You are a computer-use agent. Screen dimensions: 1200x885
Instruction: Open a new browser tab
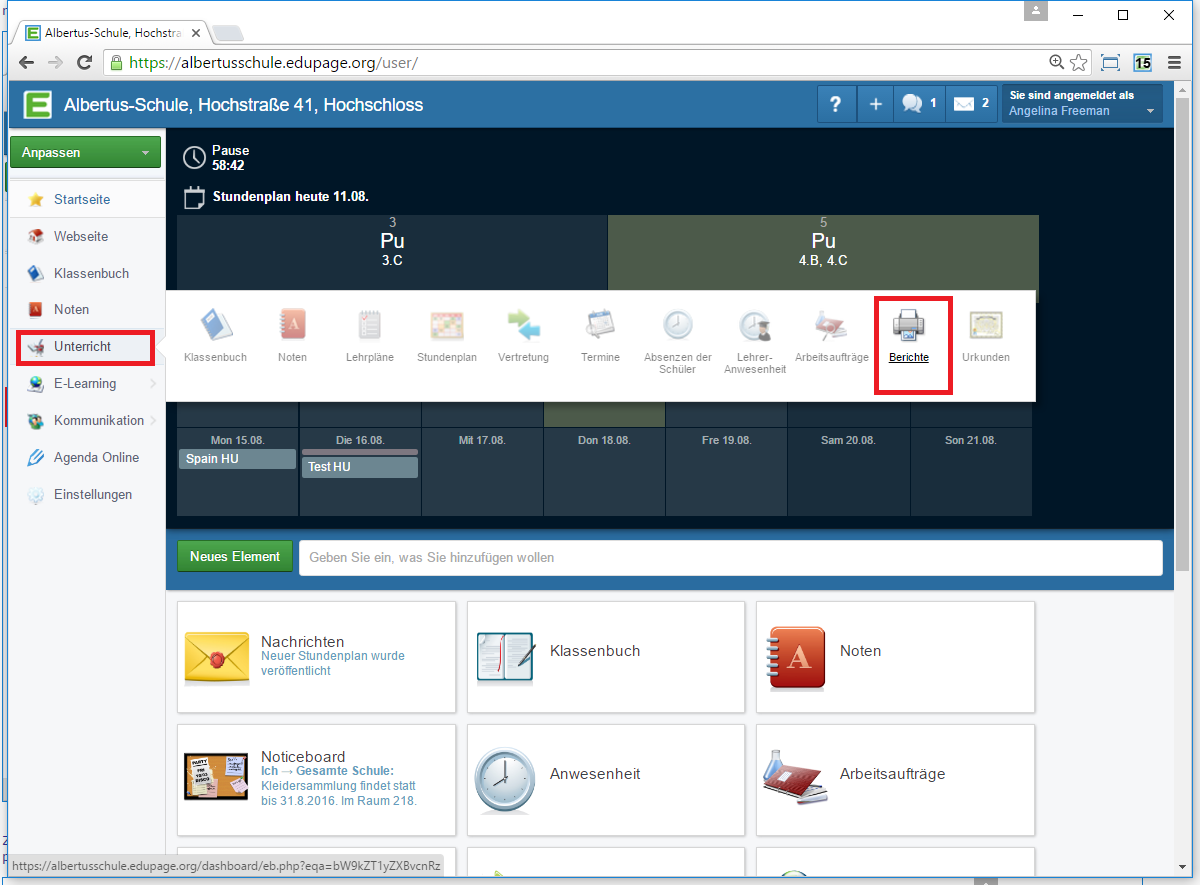(x=228, y=33)
